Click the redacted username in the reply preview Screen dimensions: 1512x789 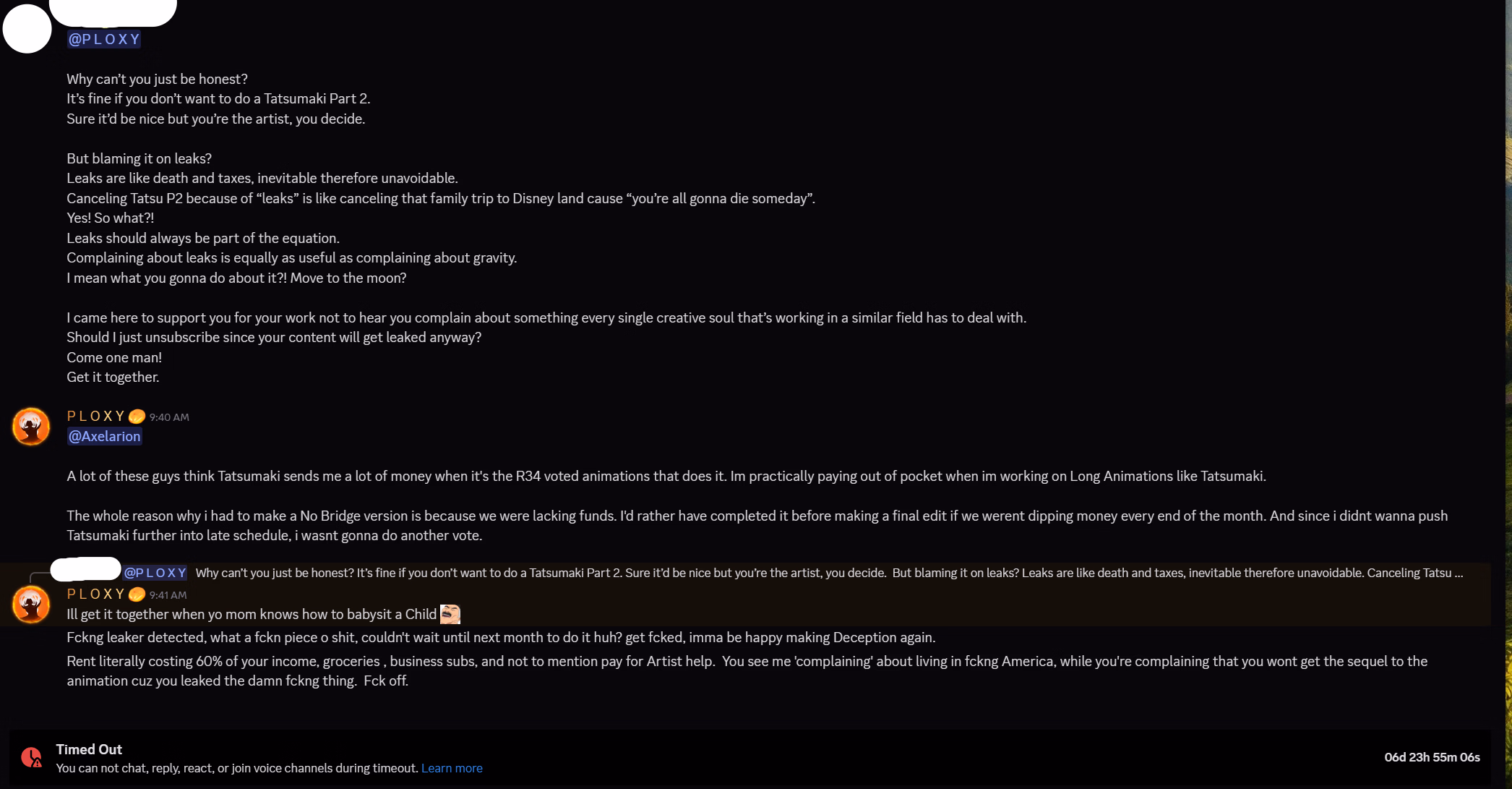pyautogui.click(x=85, y=569)
